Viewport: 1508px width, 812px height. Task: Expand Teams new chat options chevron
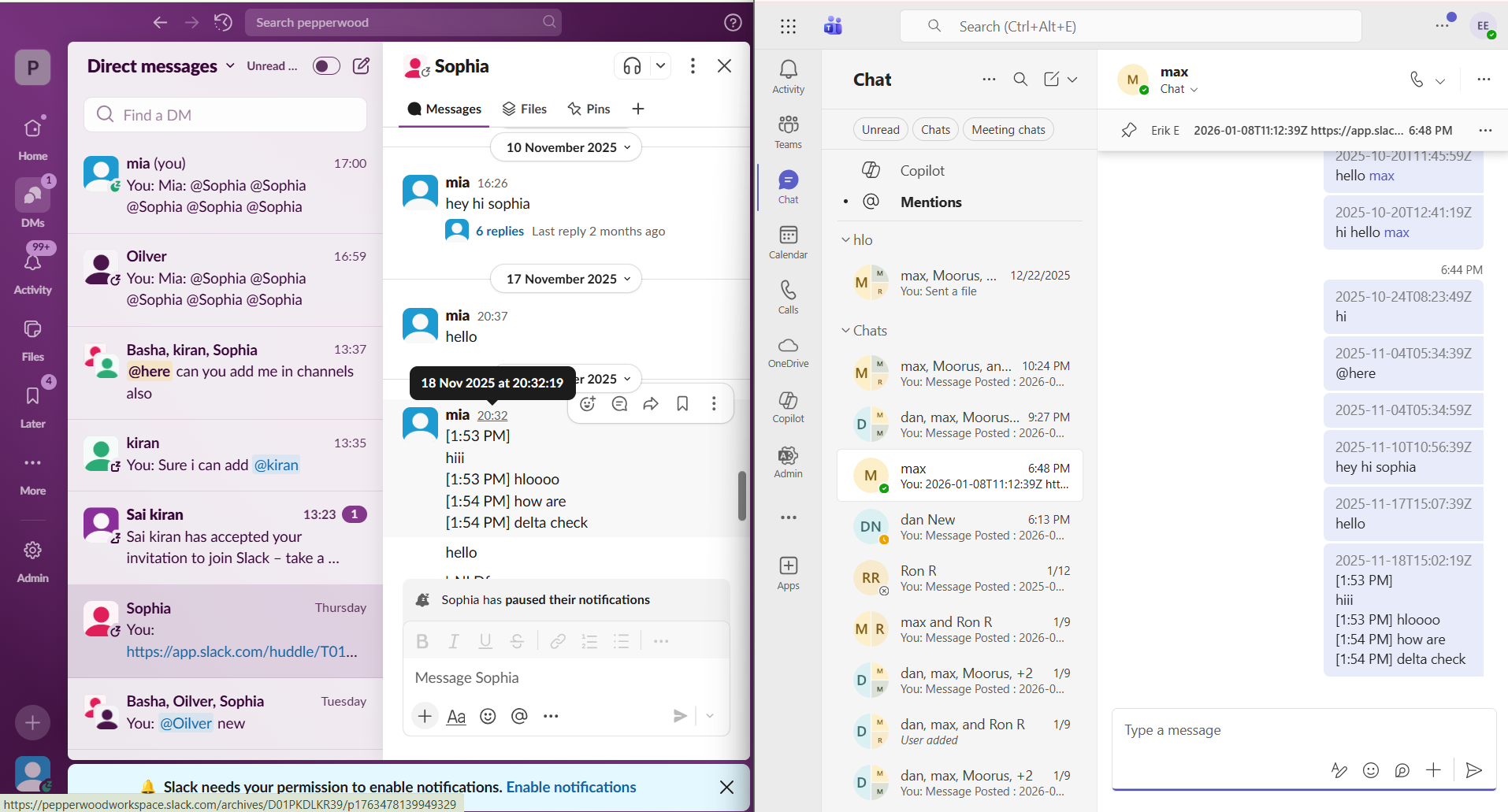(x=1072, y=80)
